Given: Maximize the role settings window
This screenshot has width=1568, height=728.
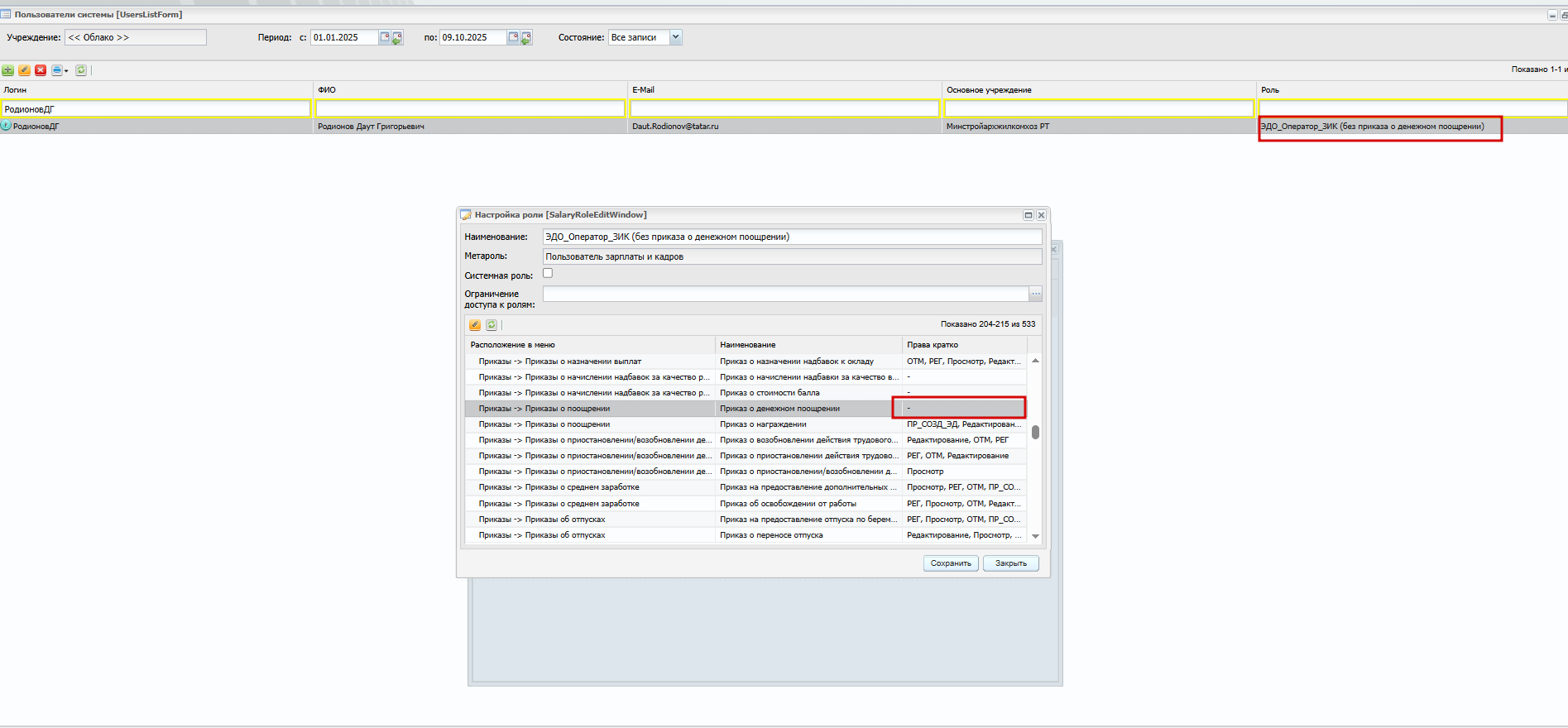Looking at the screenshot, I should [1029, 215].
